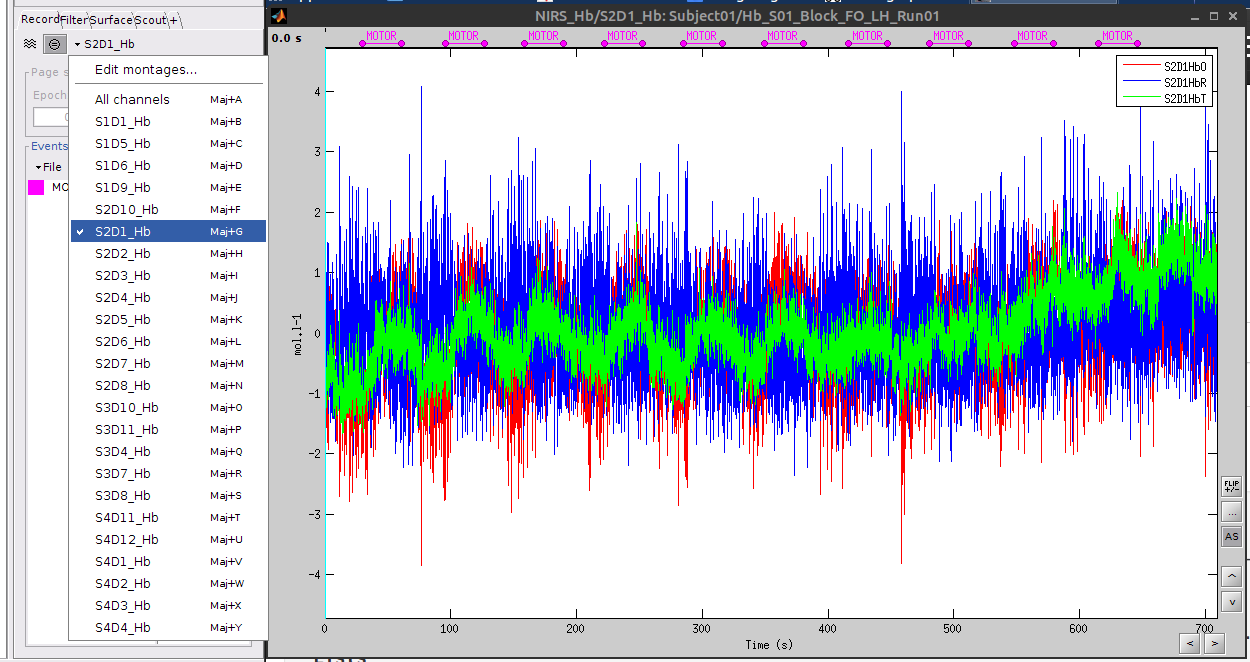The width and height of the screenshot is (1250, 662).
Task: Click the magenta MOTOR event color swatch
Action: pyautogui.click(x=36, y=187)
